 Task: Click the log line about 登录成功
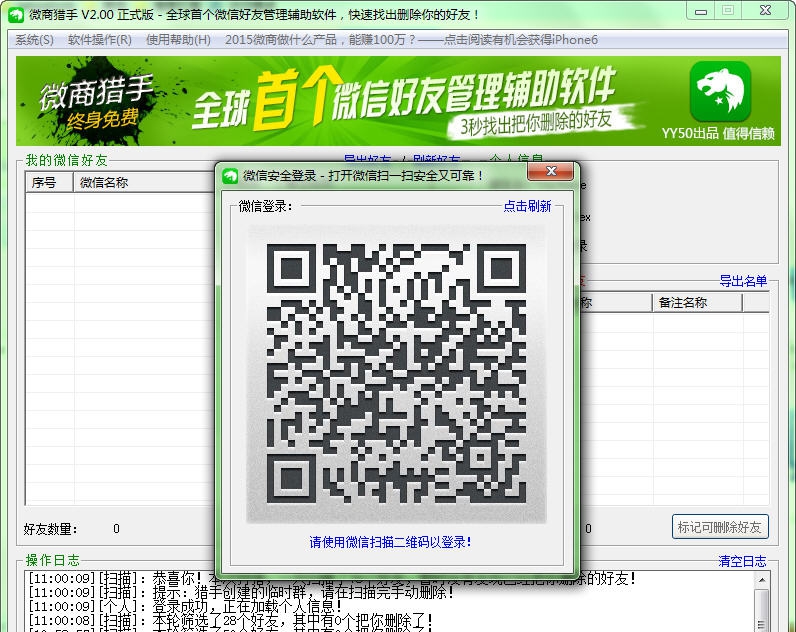[x=185, y=606]
